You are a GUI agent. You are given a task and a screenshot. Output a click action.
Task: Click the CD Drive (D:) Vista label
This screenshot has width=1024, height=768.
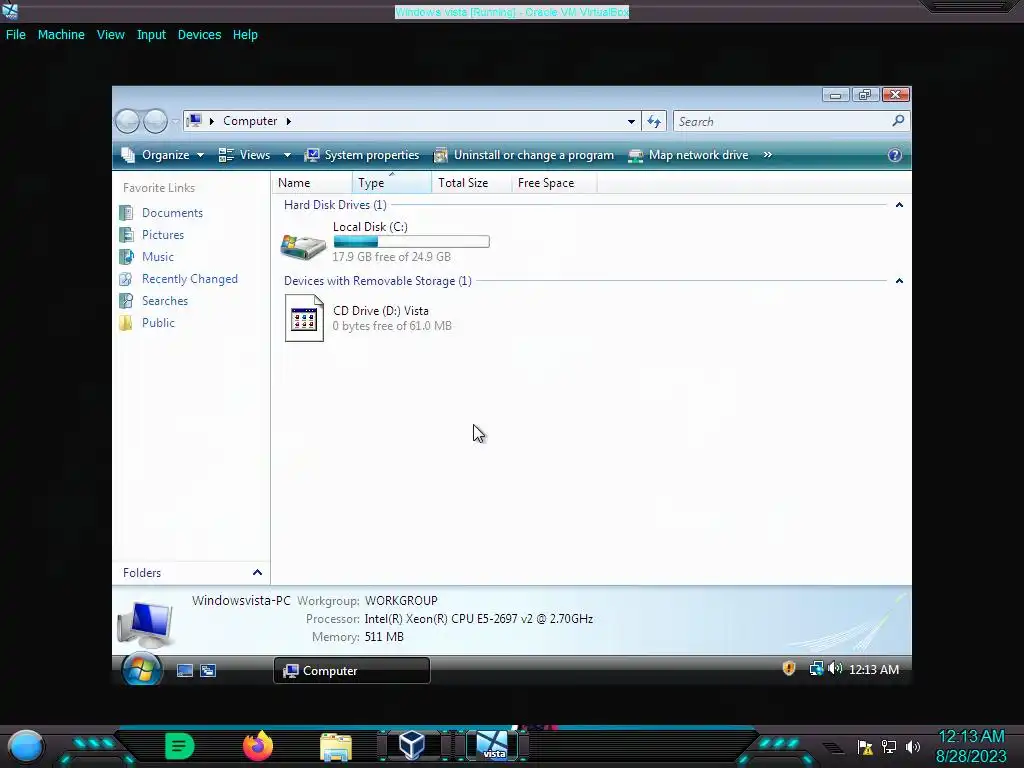click(x=381, y=311)
